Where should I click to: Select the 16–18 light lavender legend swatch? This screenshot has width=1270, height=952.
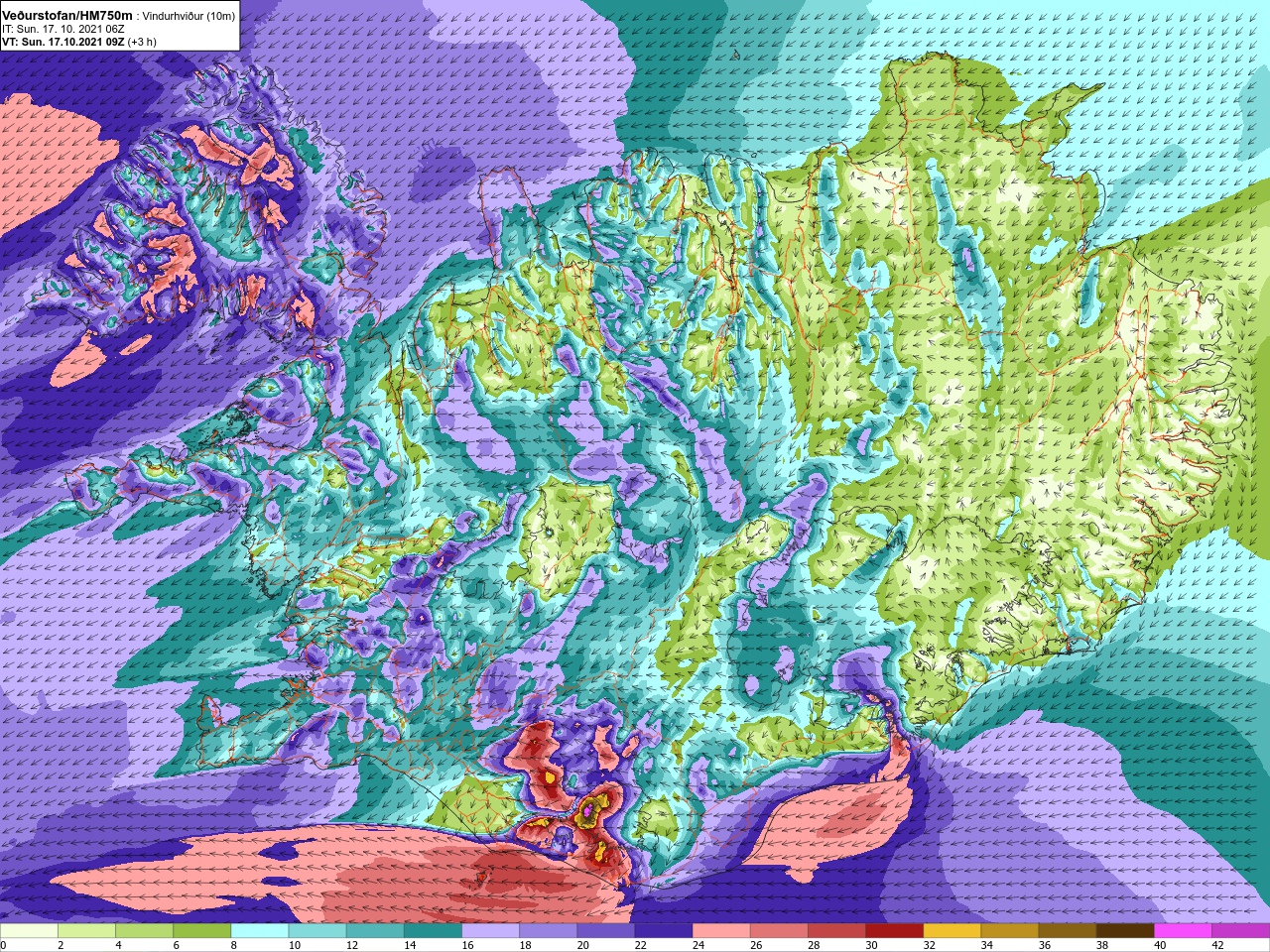point(490,931)
